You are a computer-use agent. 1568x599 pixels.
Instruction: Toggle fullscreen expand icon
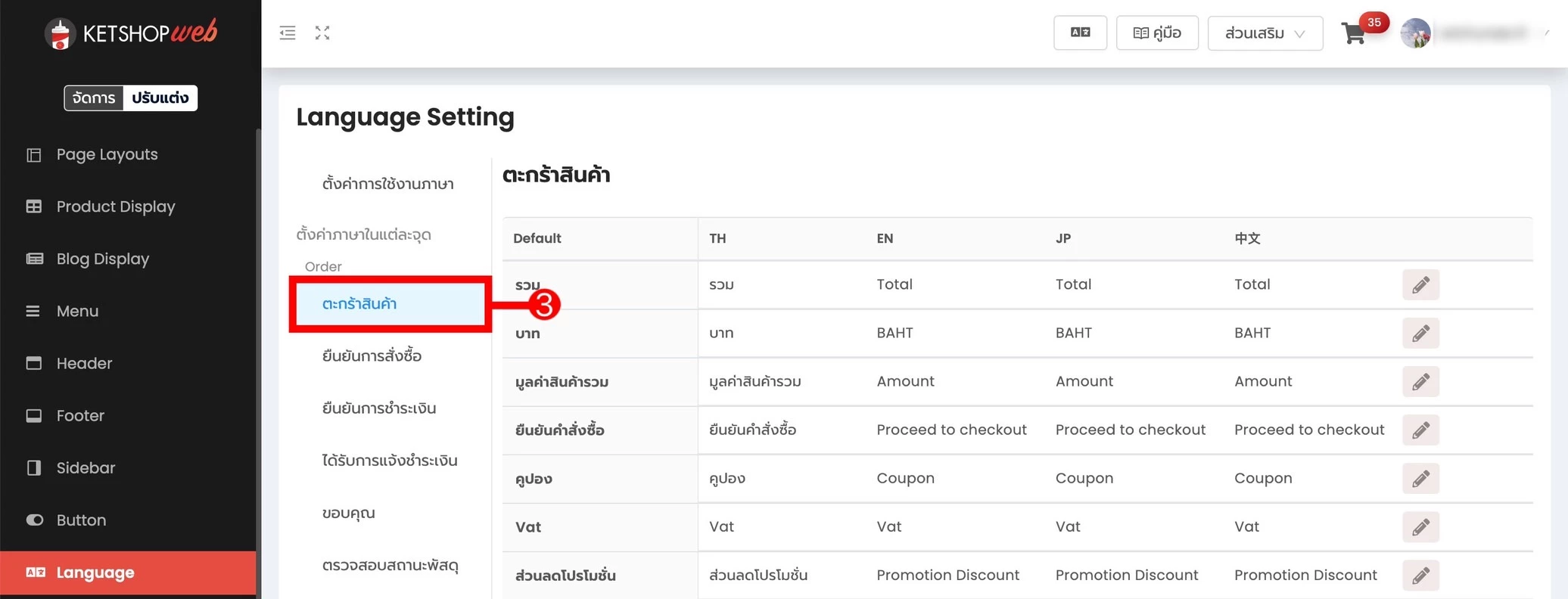tap(322, 33)
